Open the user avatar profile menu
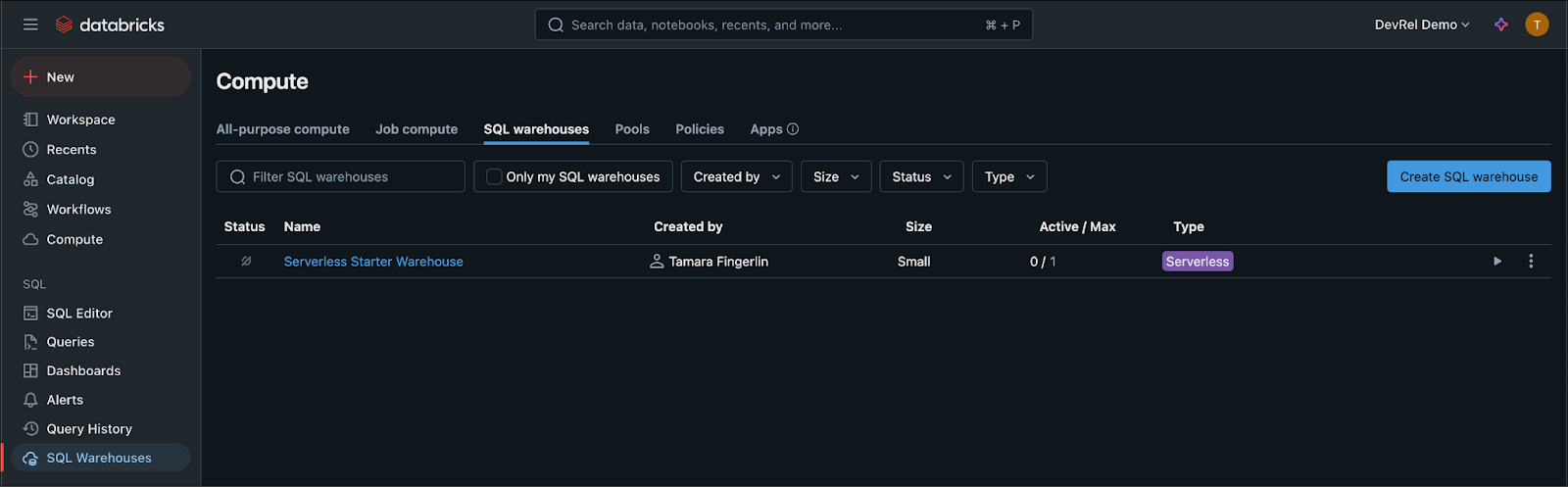This screenshot has width=1568, height=487. point(1537,24)
